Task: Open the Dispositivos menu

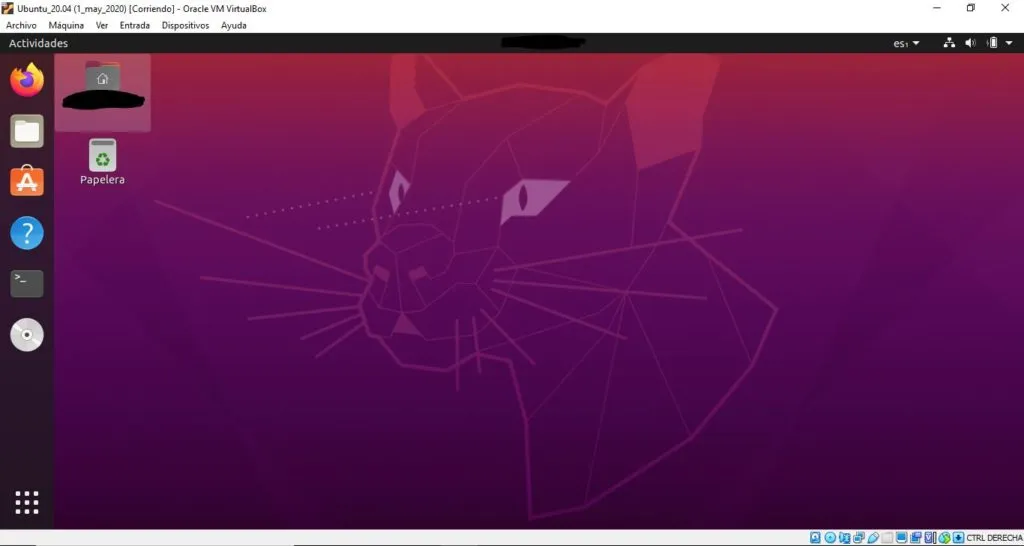Action: point(185,25)
